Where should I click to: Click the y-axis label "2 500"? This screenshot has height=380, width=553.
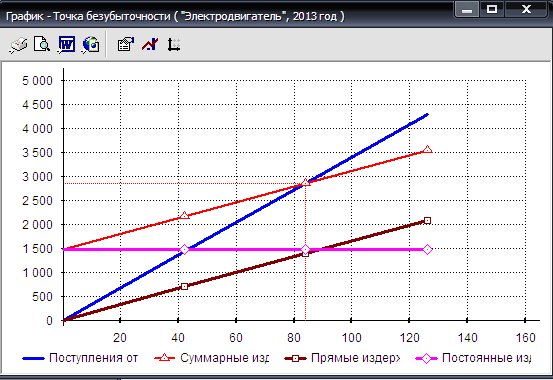coord(37,201)
